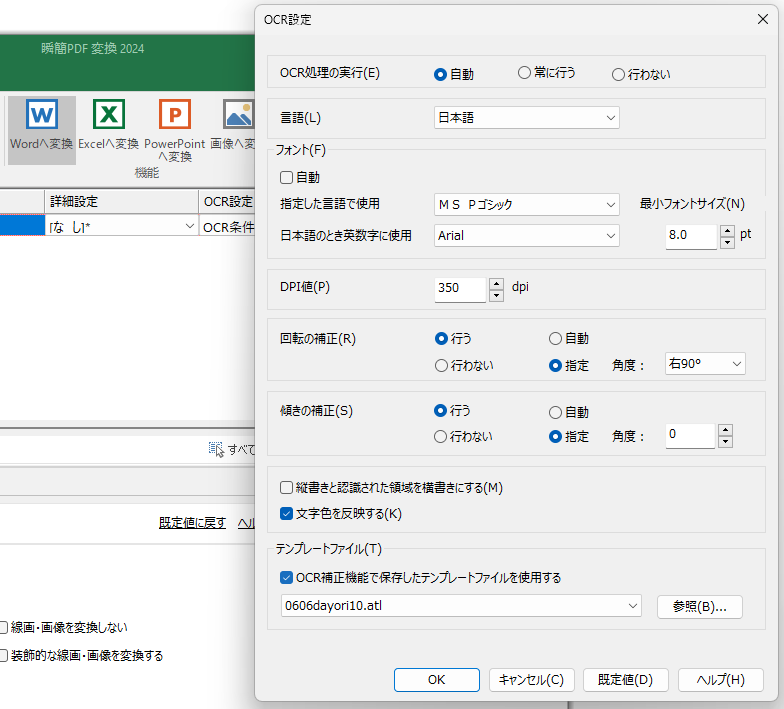The image size is (784, 709).
Task: Open the rotation angle 右90° dropdown
Action: click(x=705, y=364)
